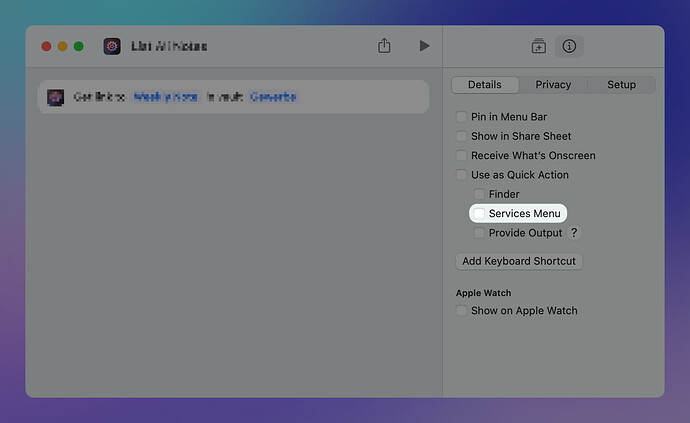
Task: Run the shortcut with the play button
Action: [x=424, y=46]
